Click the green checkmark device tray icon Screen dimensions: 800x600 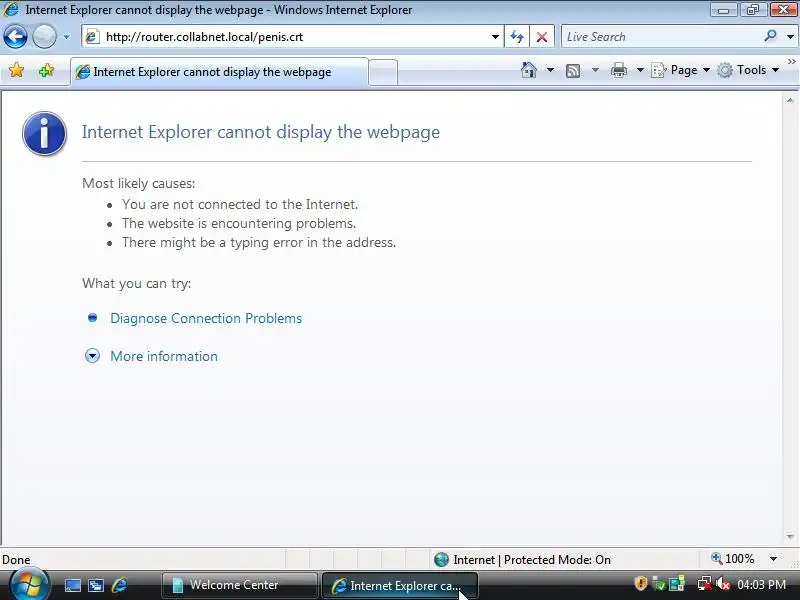[659, 584]
